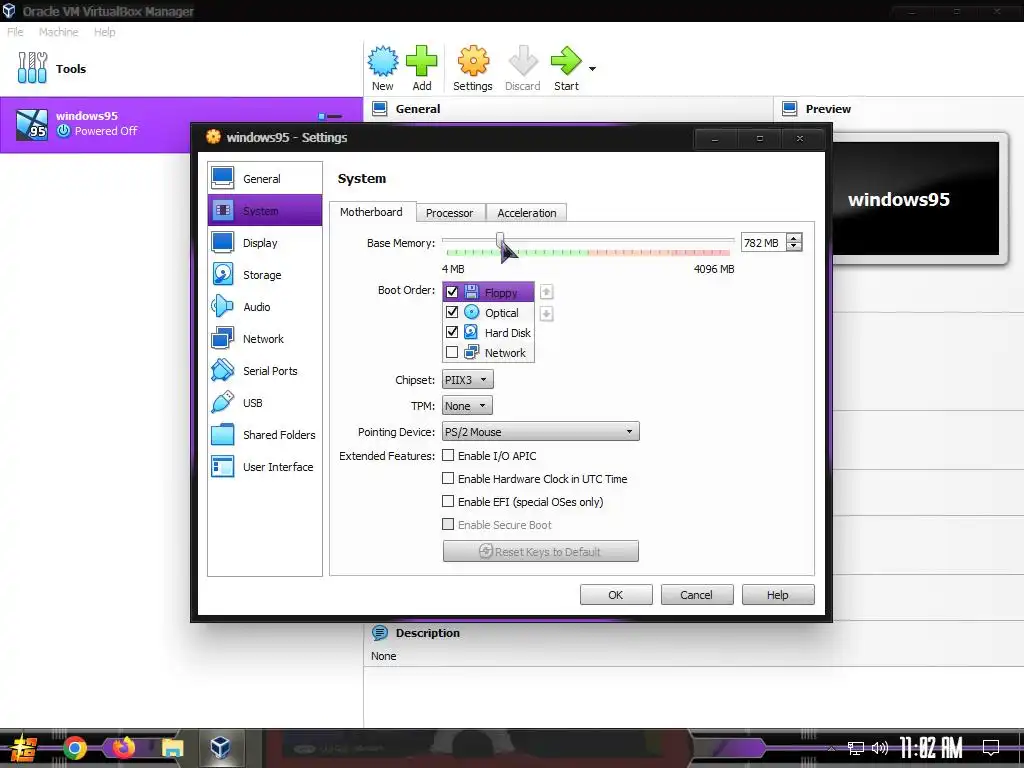Open the Network settings category
Screen dimensions: 1024x768
coord(264,338)
